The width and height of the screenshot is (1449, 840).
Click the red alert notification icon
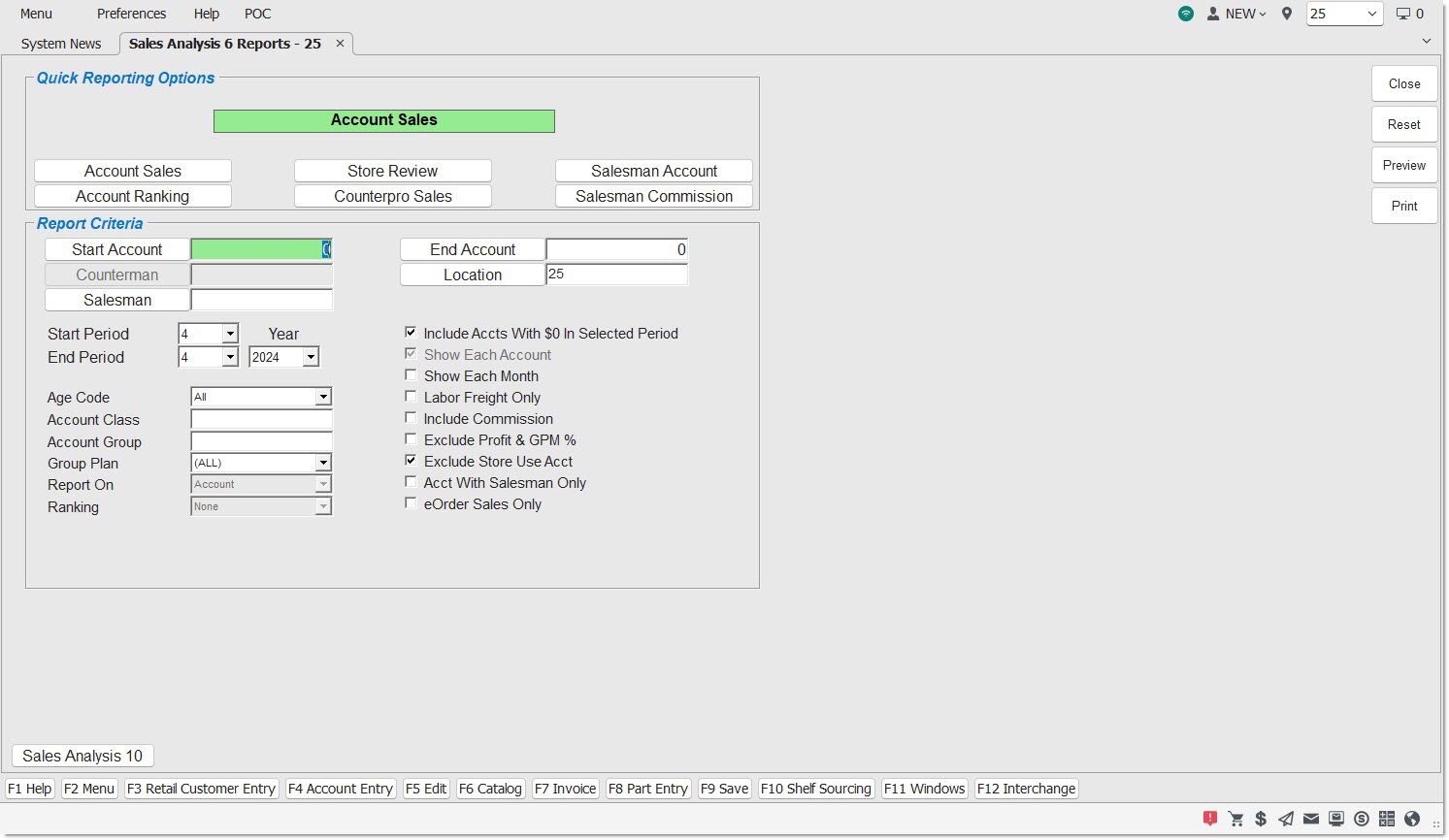(1210, 819)
